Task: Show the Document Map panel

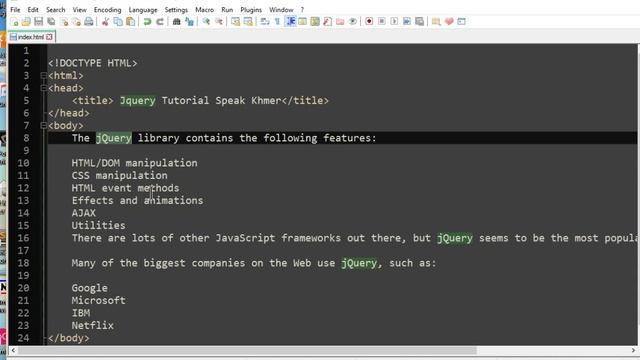Action: (315, 22)
